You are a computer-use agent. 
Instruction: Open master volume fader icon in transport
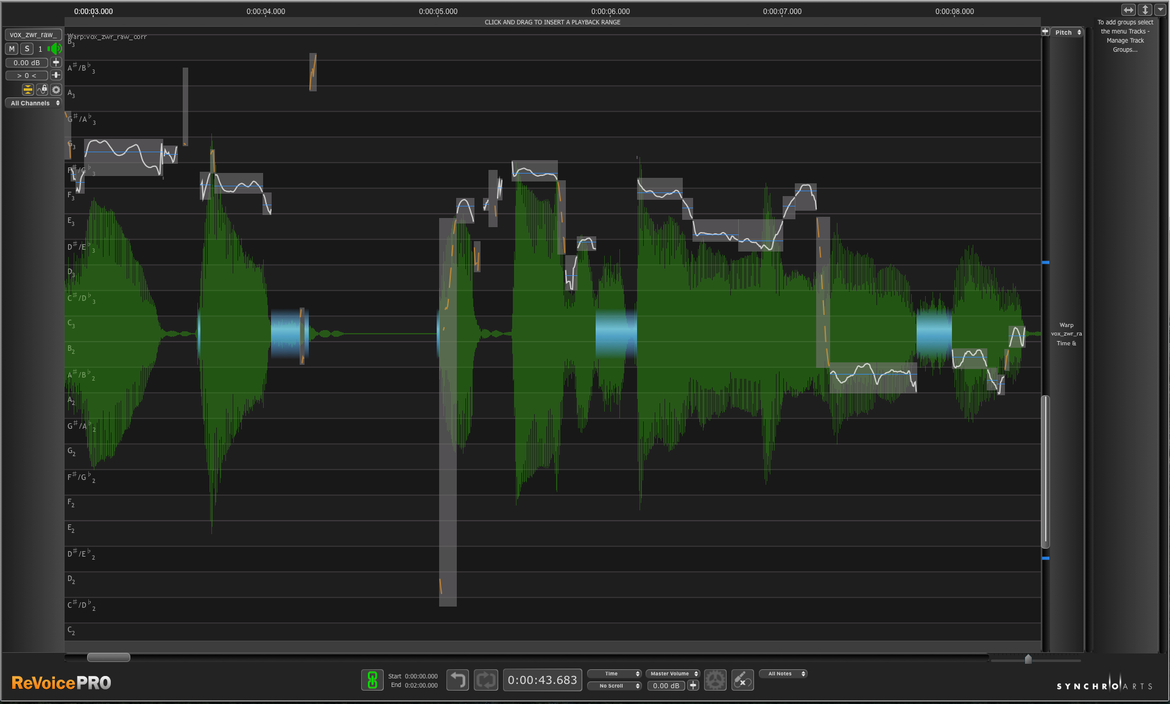click(x=693, y=685)
